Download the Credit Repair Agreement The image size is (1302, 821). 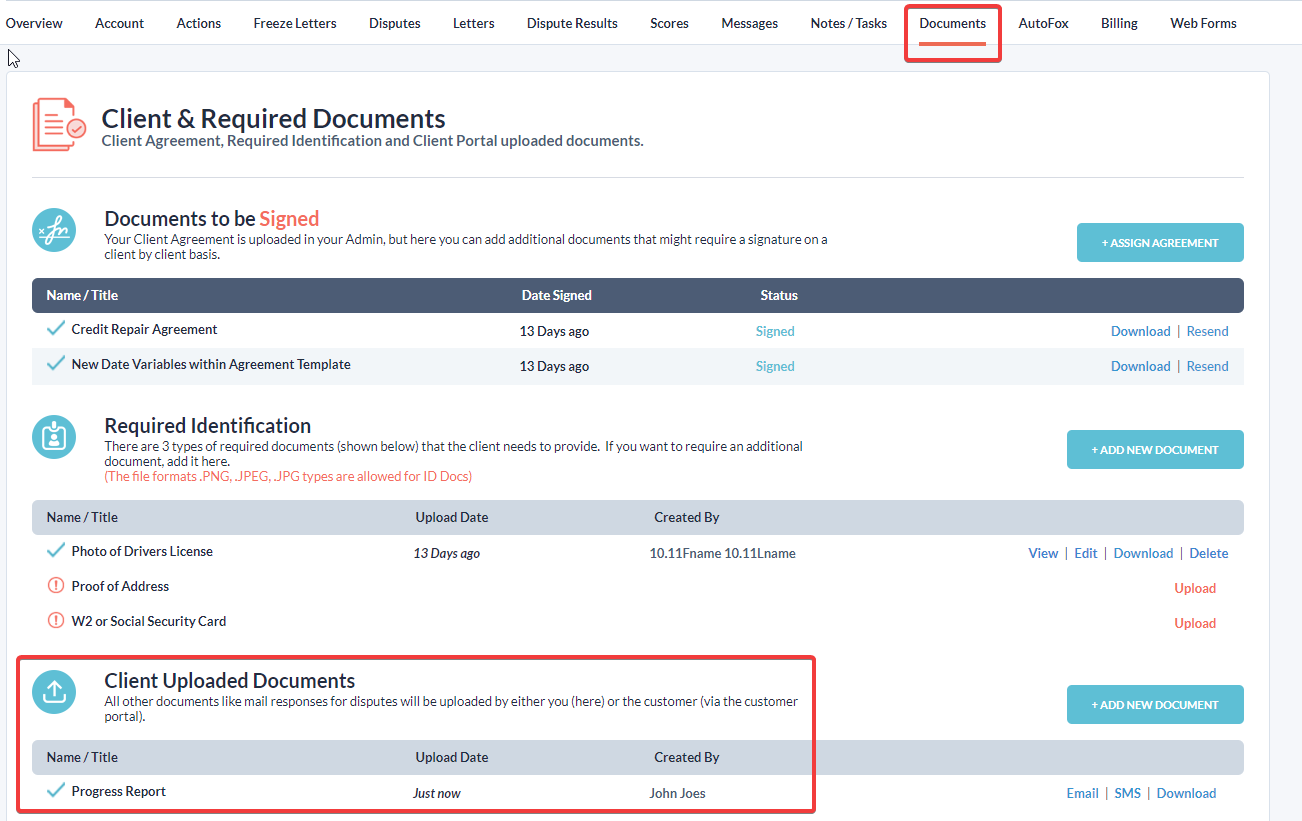[1140, 331]
